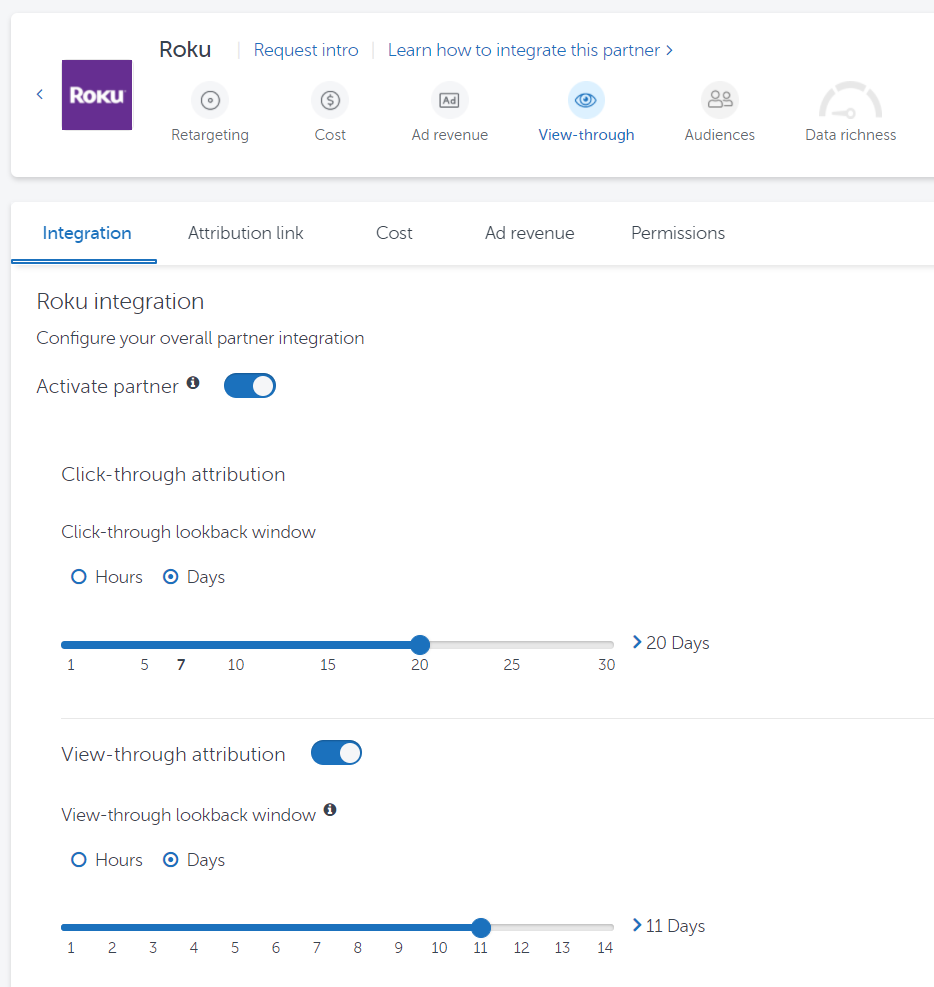Select Days for click-through lookback window
The width and height of the screenshot is (934, 987).
(x=171, y=577)
